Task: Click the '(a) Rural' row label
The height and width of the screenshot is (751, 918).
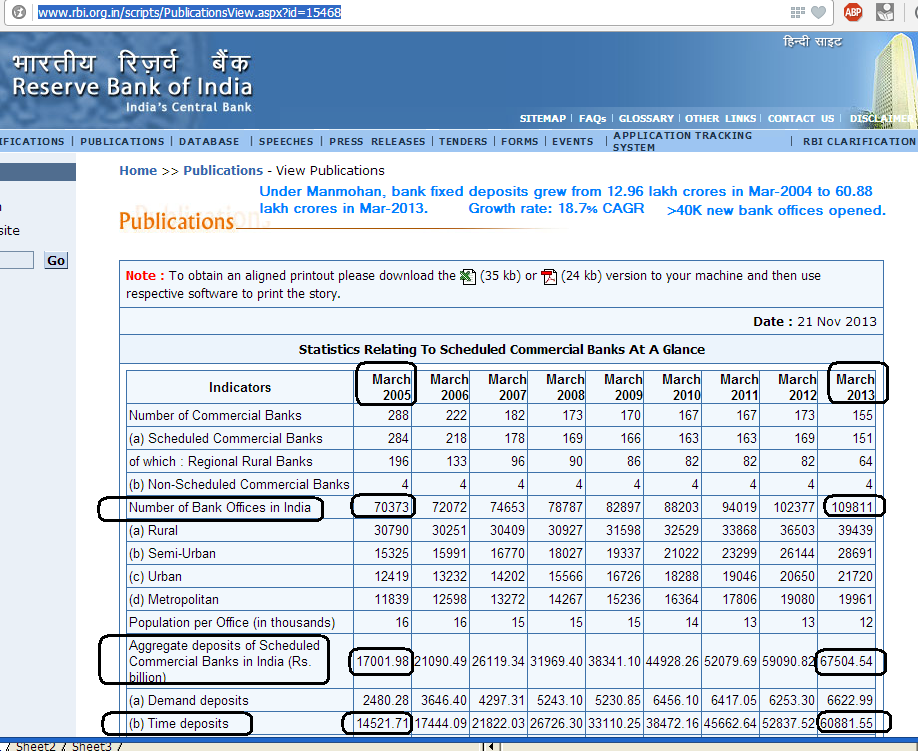Action: 153,530
